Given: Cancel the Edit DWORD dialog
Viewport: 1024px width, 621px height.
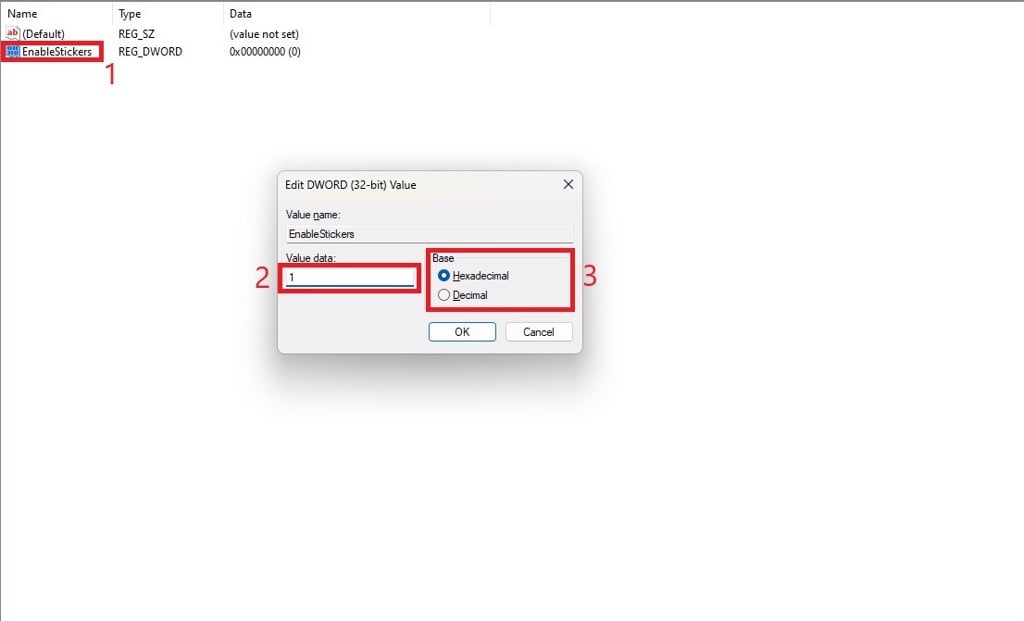Looking at the screenshot, I should click(539, 332).
